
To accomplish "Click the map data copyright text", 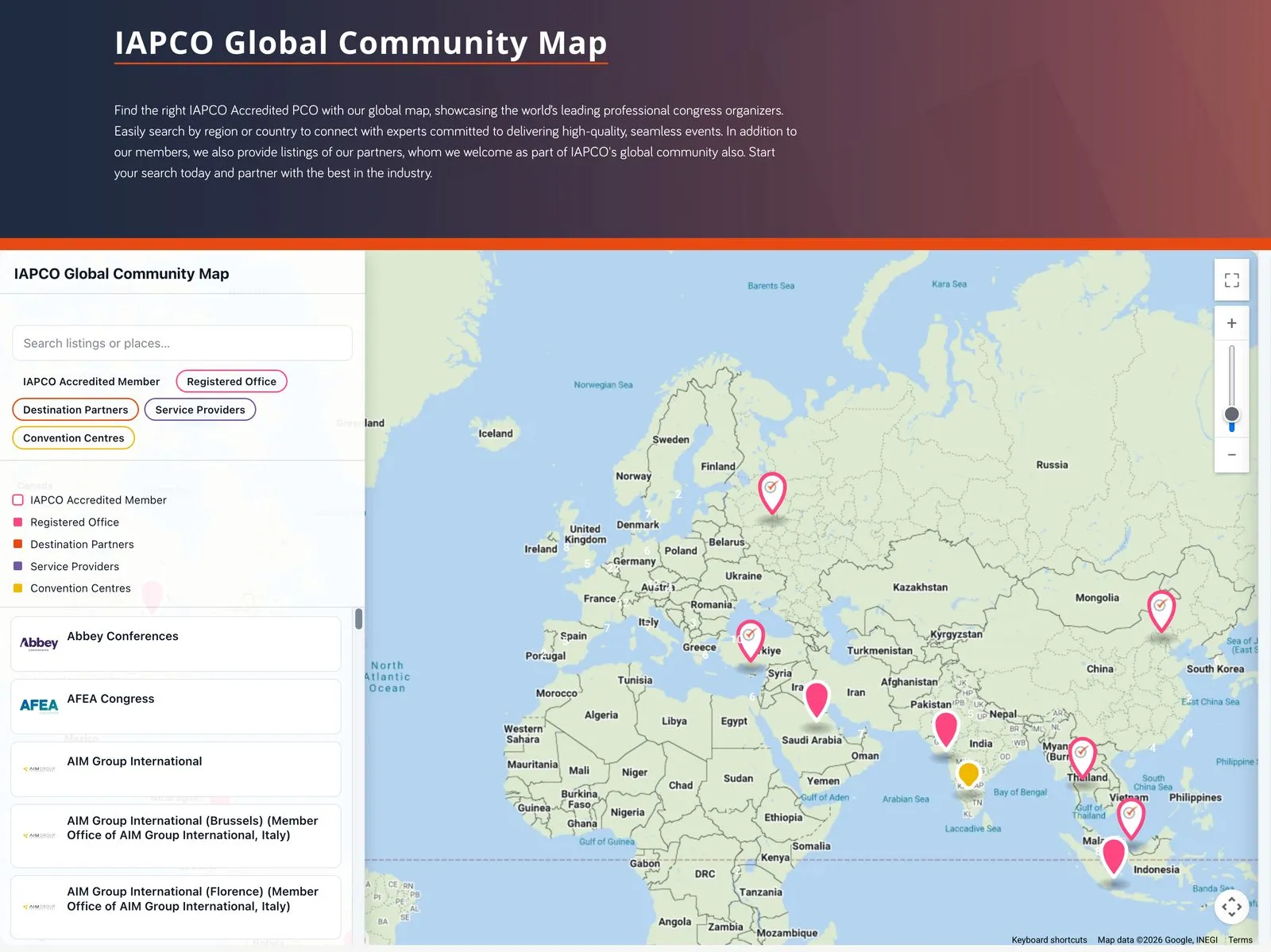I will pos(1157,940).
